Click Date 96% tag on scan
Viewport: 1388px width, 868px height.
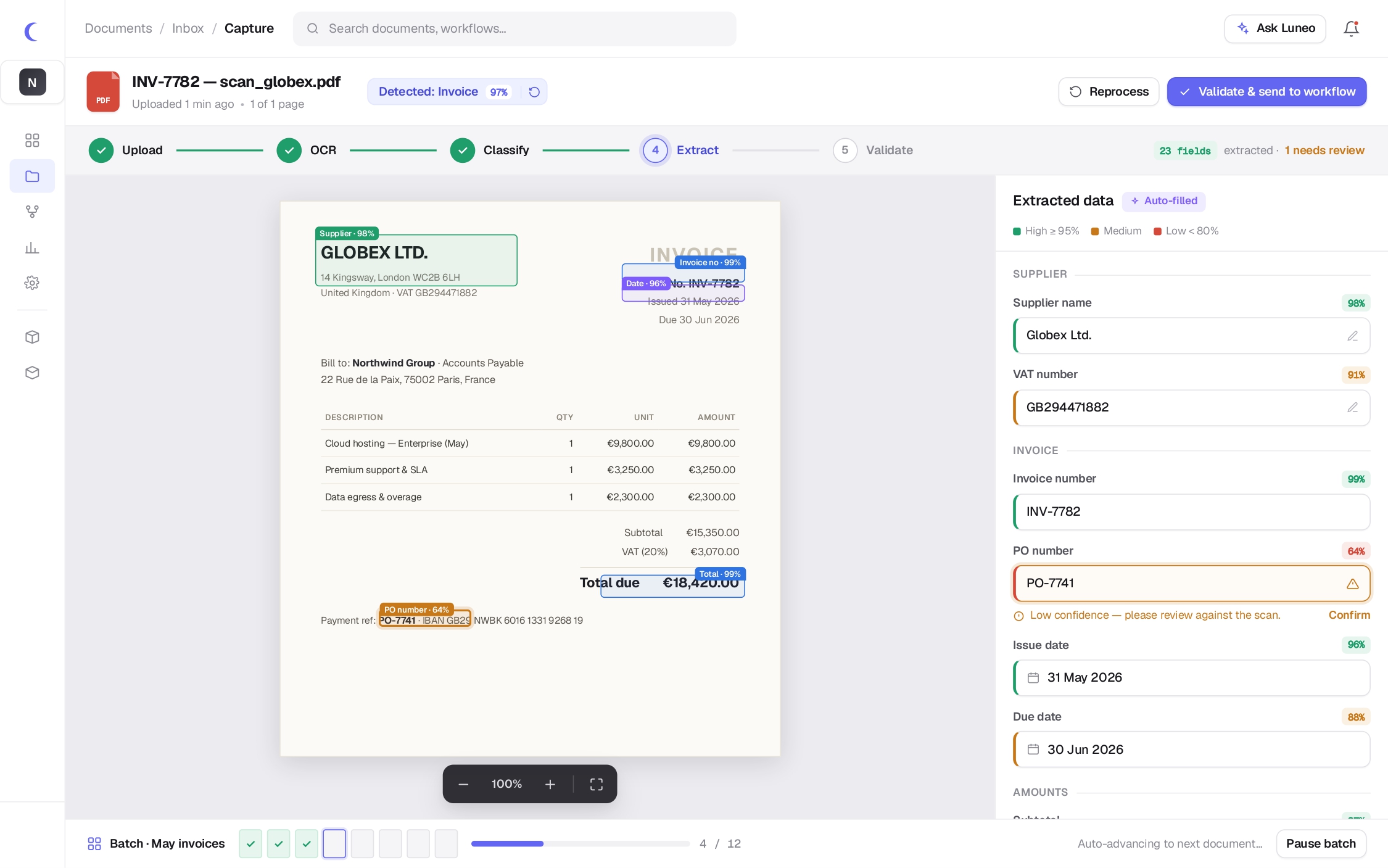pyautogui.click(x=646, y=283)
